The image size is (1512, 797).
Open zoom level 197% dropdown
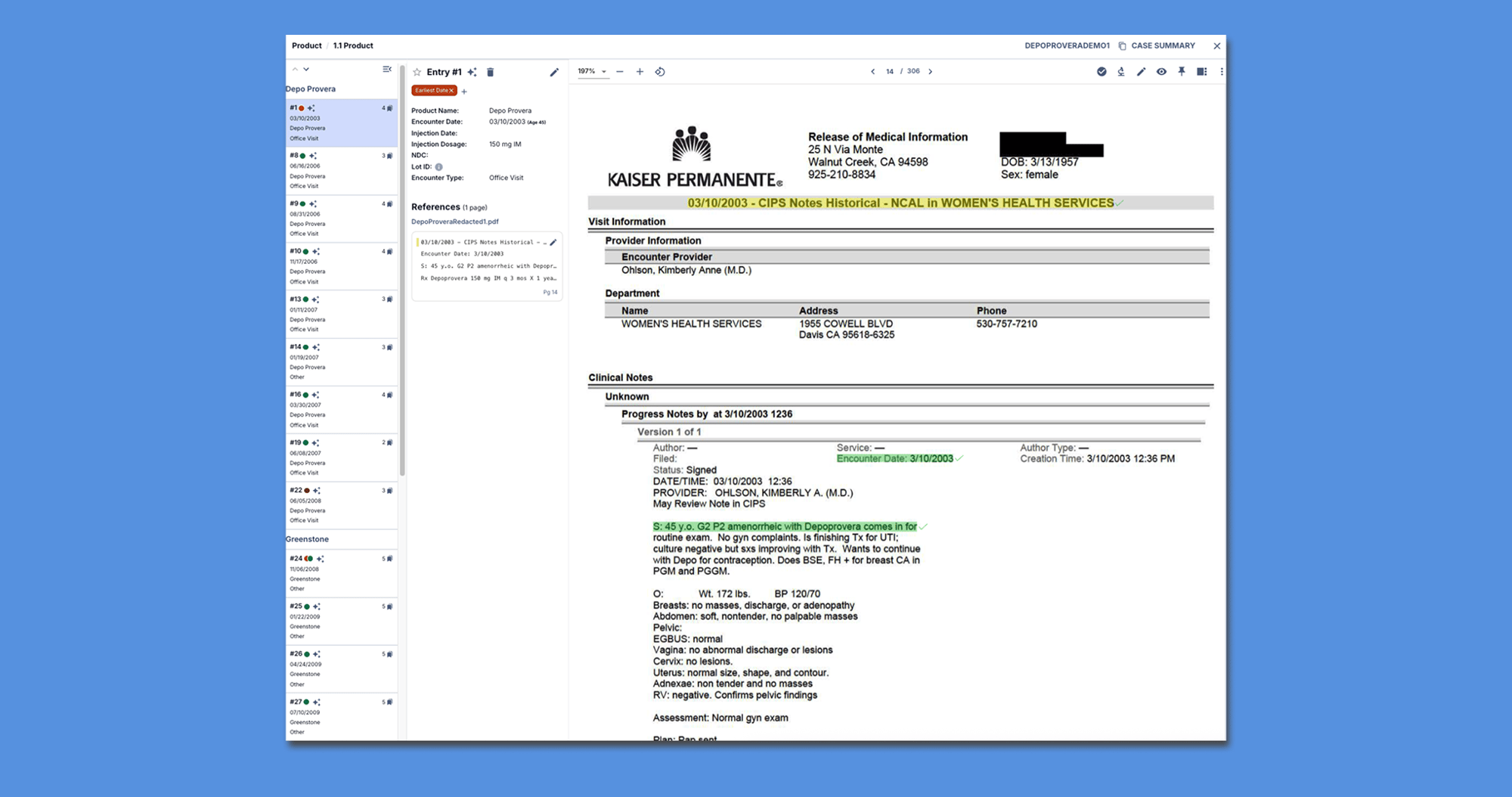592,72
